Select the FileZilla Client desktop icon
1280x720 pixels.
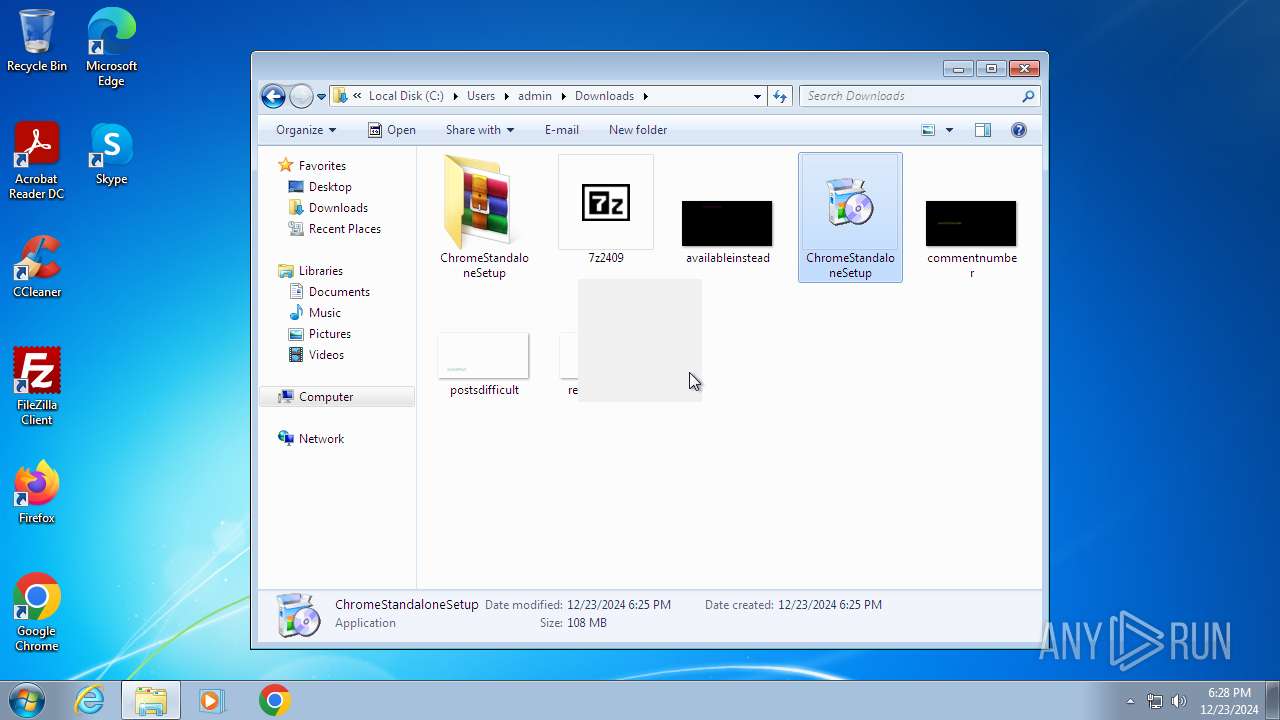click(37, 387)
